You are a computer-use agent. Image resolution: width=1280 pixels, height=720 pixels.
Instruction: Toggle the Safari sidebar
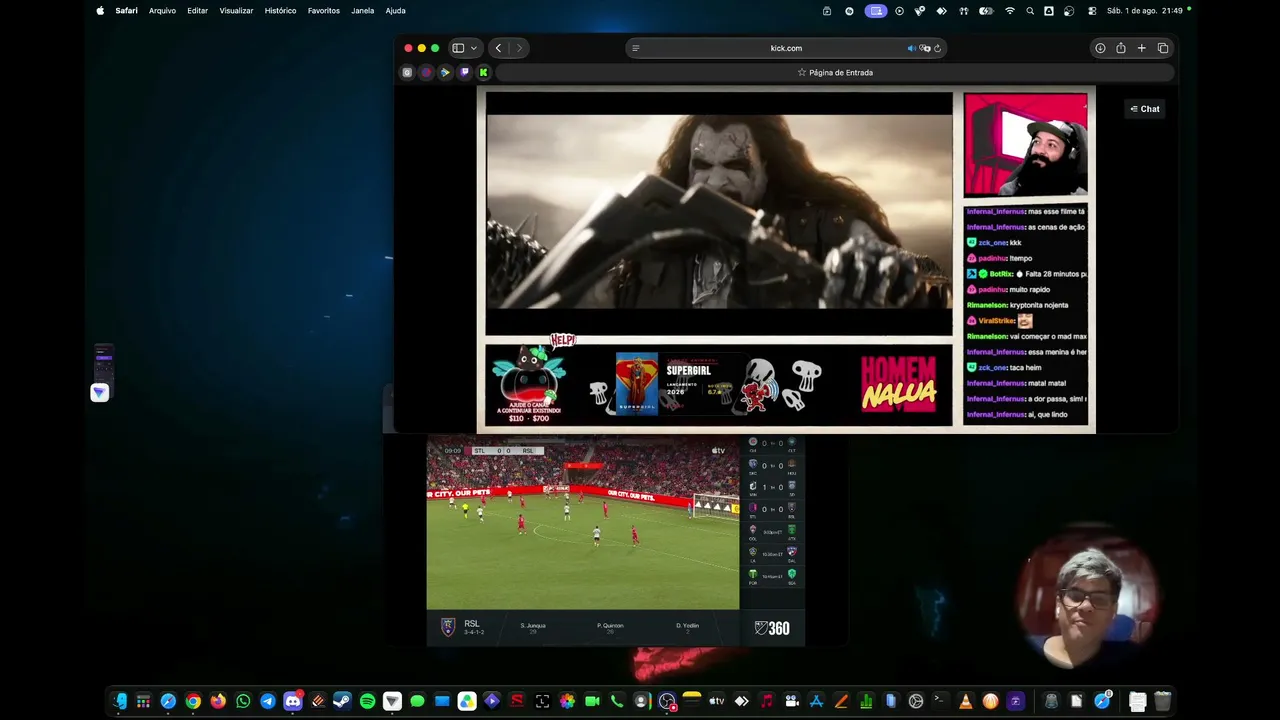tap(458, 48)
